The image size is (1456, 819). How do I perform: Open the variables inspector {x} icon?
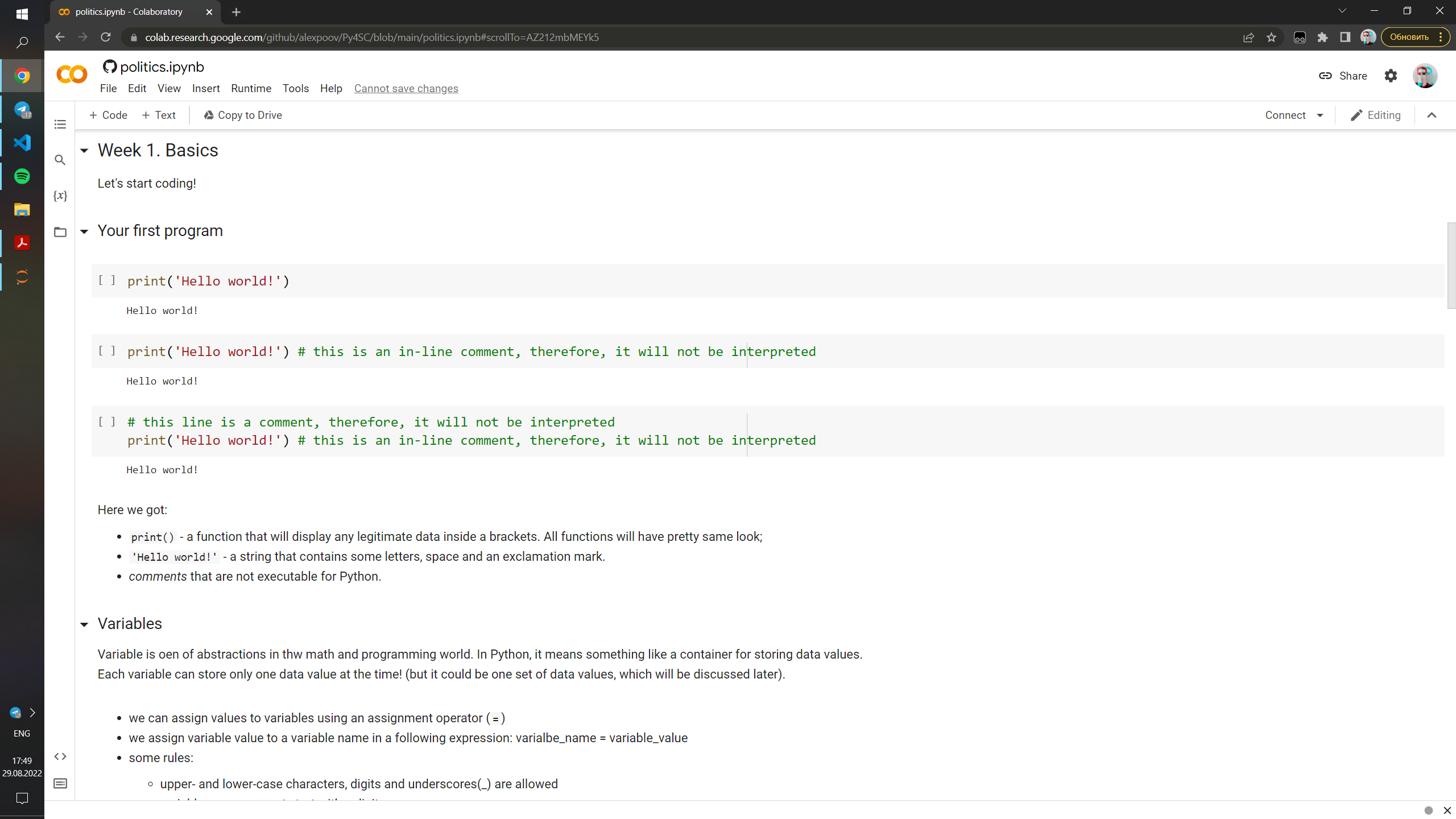point(60,196)
